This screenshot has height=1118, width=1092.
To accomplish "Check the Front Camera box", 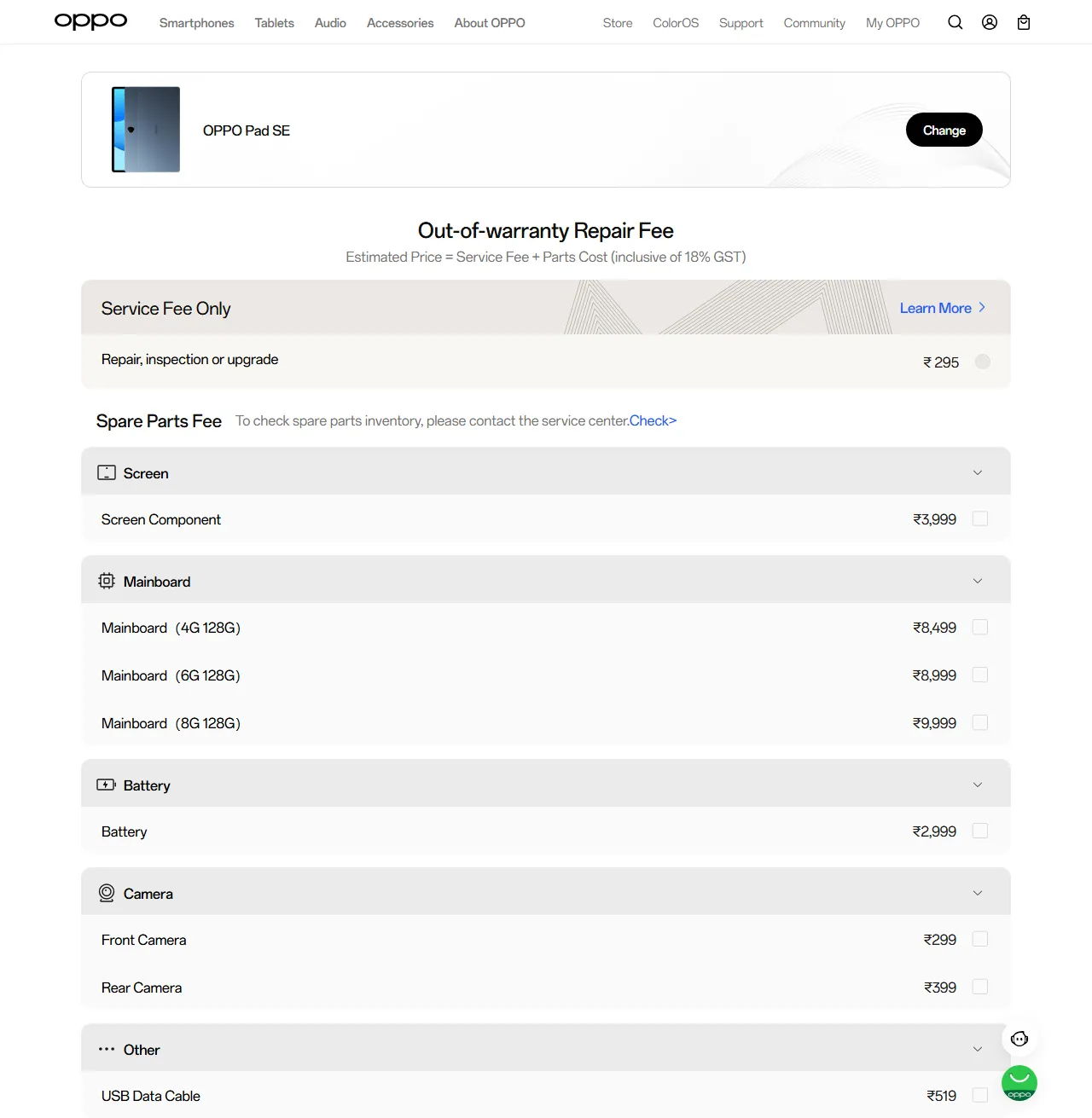I will [980, 939].
